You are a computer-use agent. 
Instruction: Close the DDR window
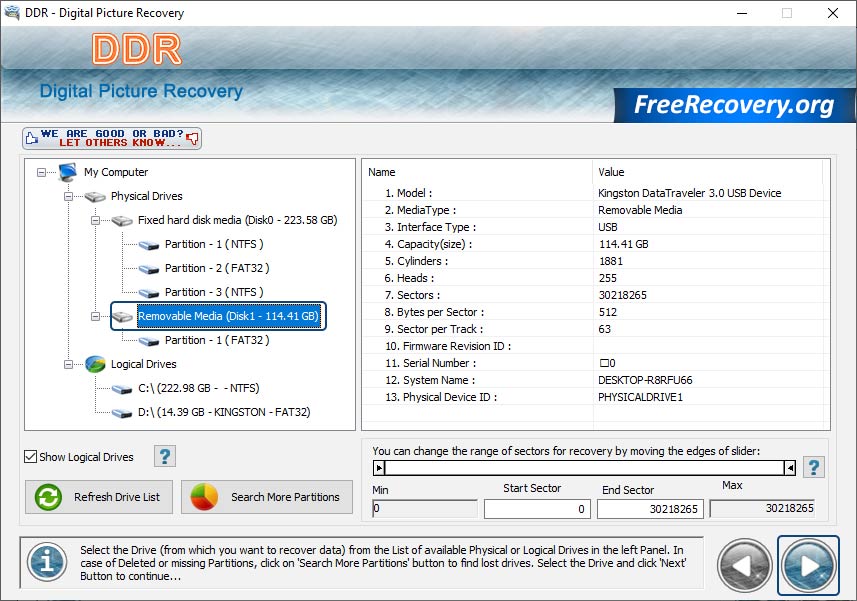tap(832, 13)
